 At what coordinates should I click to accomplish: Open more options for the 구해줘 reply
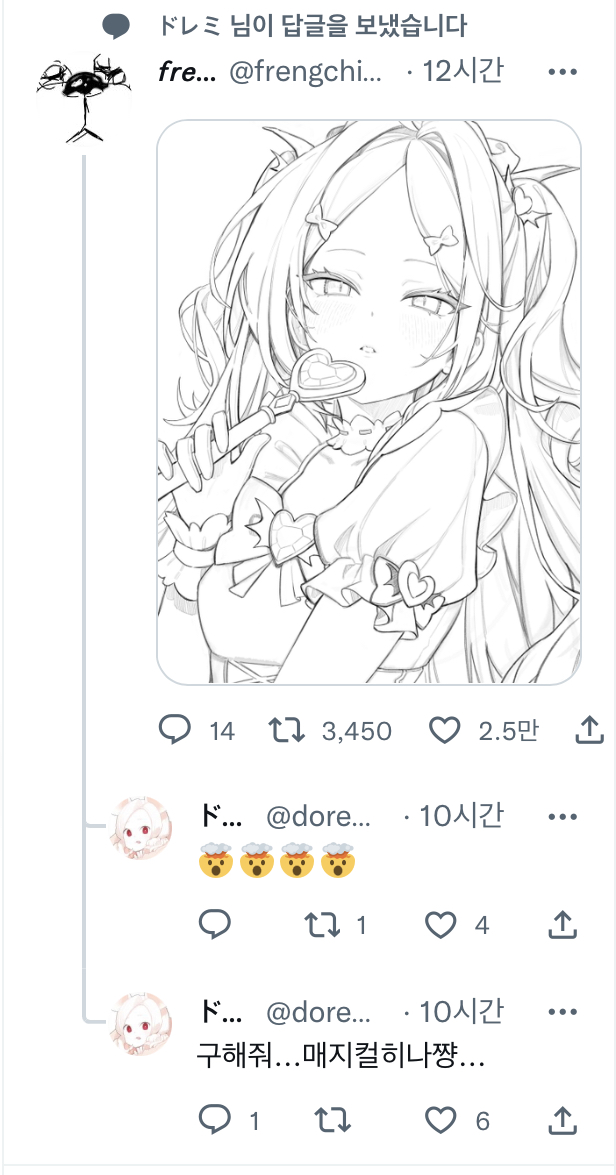563,1012
